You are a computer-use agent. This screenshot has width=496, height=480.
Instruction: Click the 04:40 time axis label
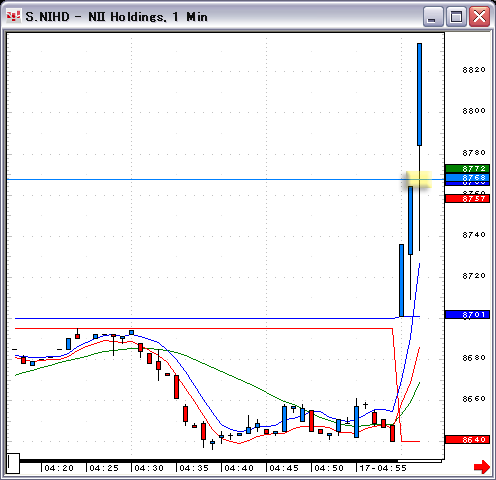coord(239,468)
